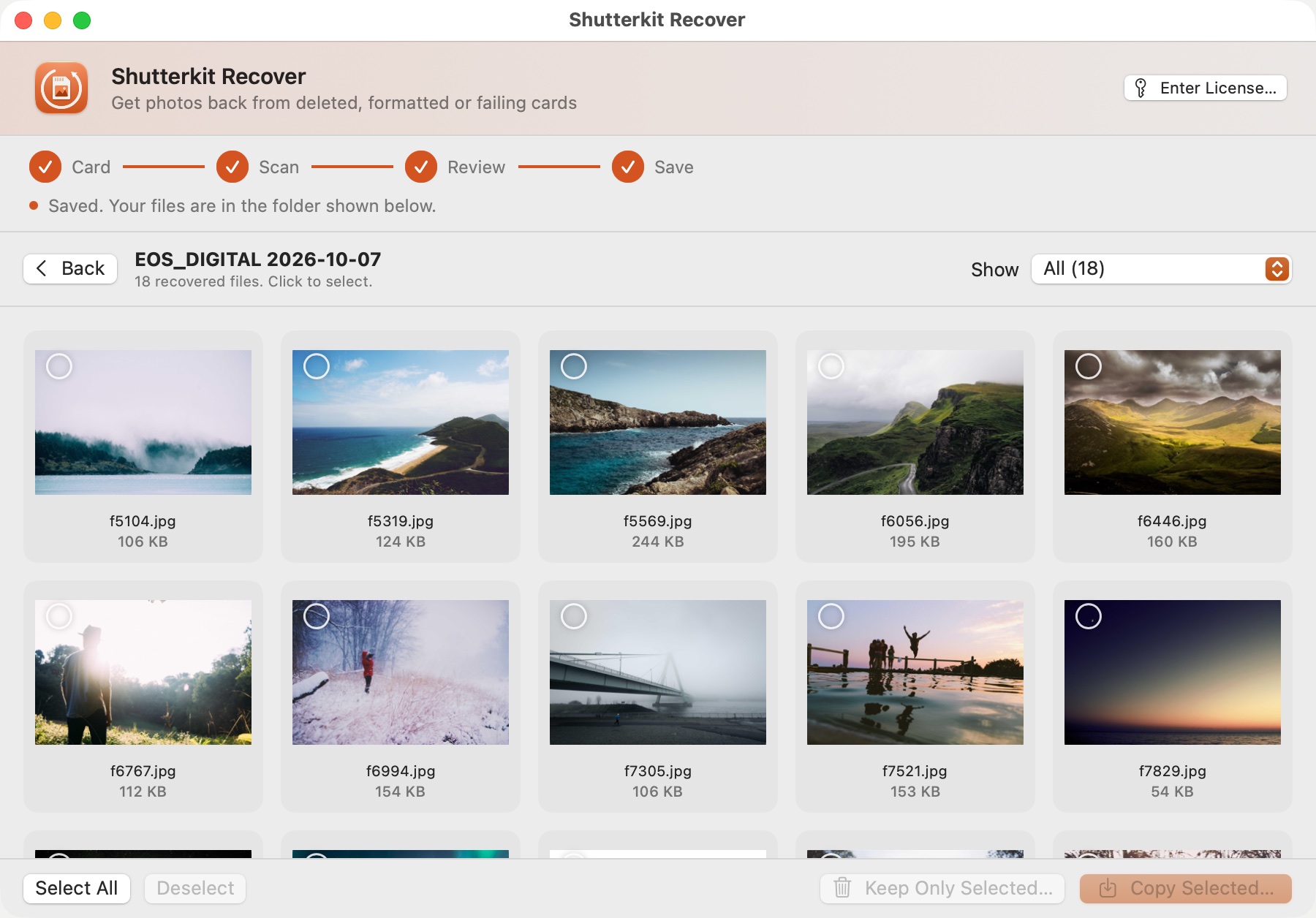Click the Enter License... button

pos(1205,88)
